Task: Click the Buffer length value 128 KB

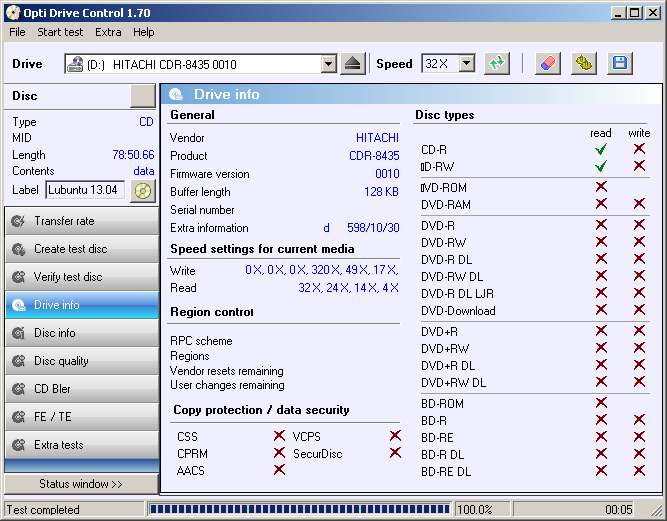Action: click(x=381, y=192)
